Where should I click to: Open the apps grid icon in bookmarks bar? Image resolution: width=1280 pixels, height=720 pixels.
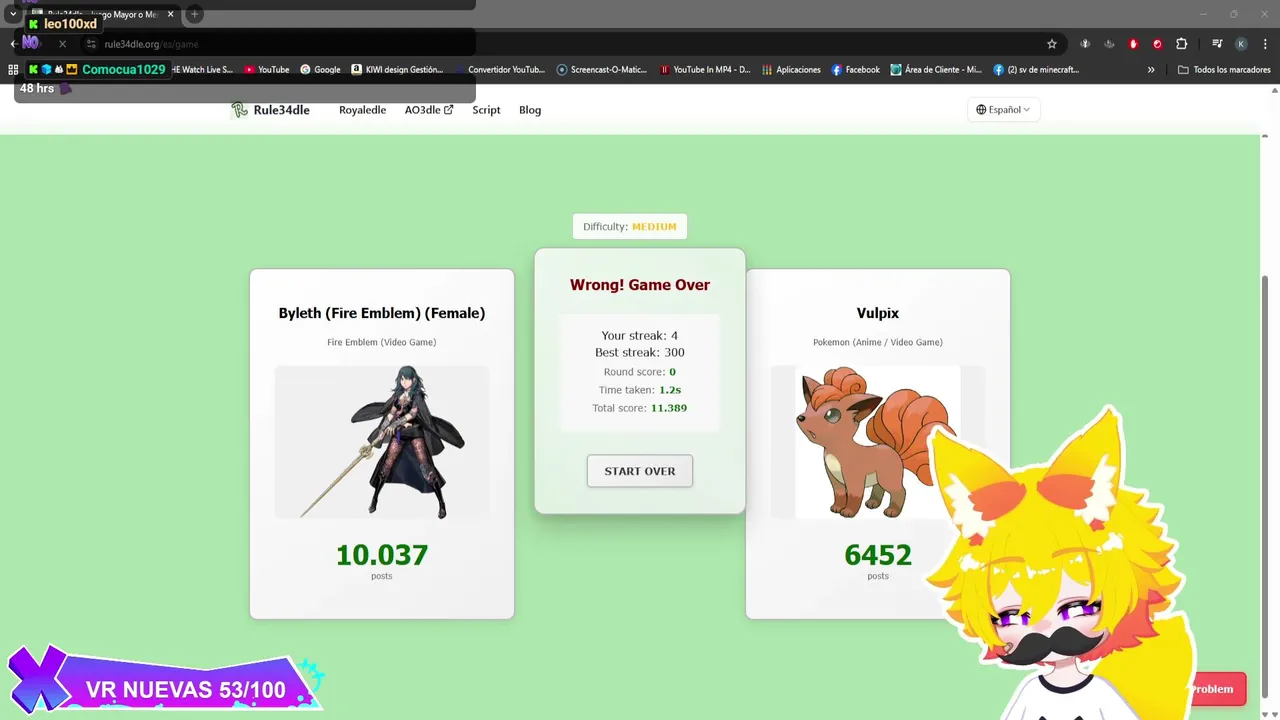[13, 70]
